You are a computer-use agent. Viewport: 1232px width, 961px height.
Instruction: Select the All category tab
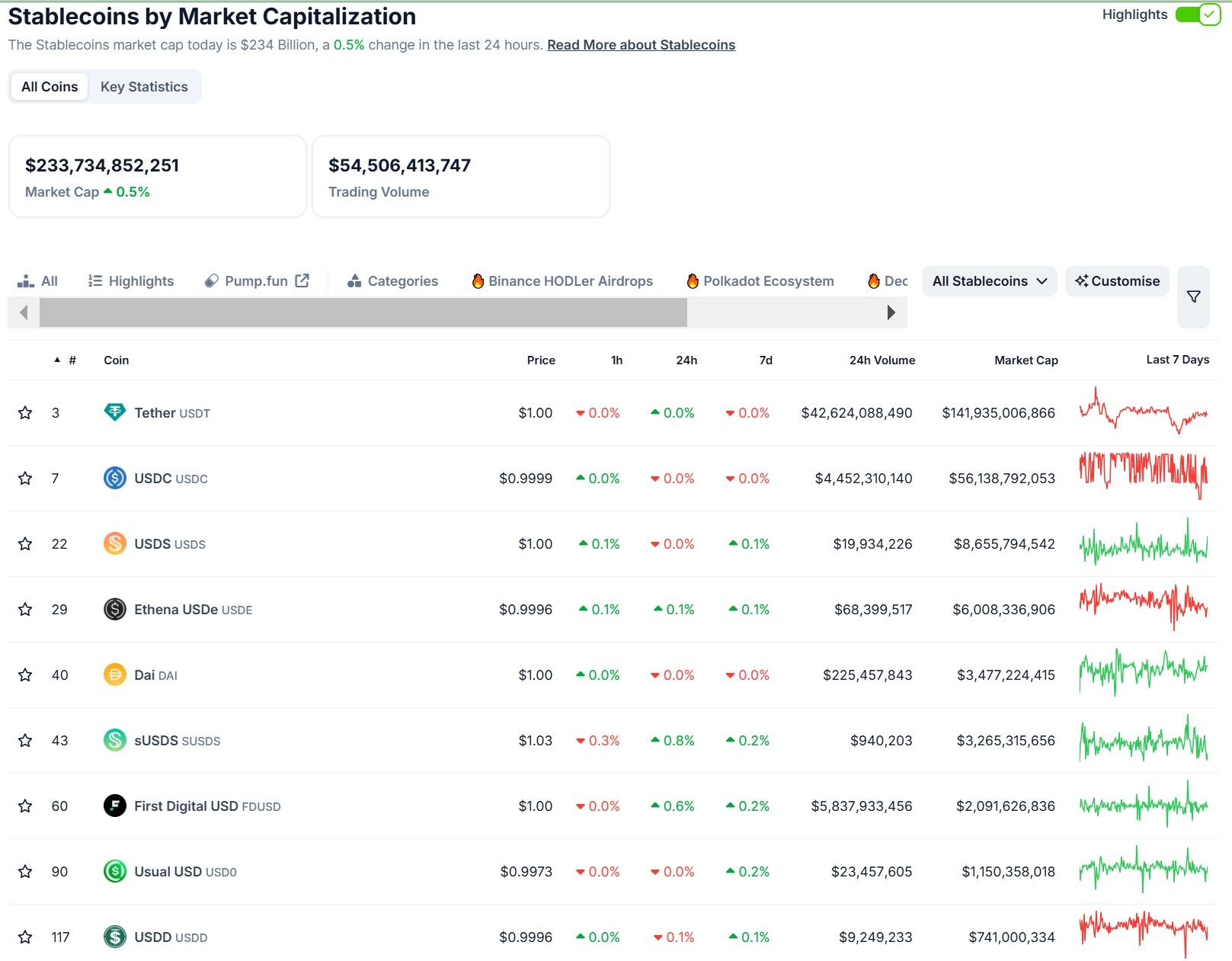[37, 281]
